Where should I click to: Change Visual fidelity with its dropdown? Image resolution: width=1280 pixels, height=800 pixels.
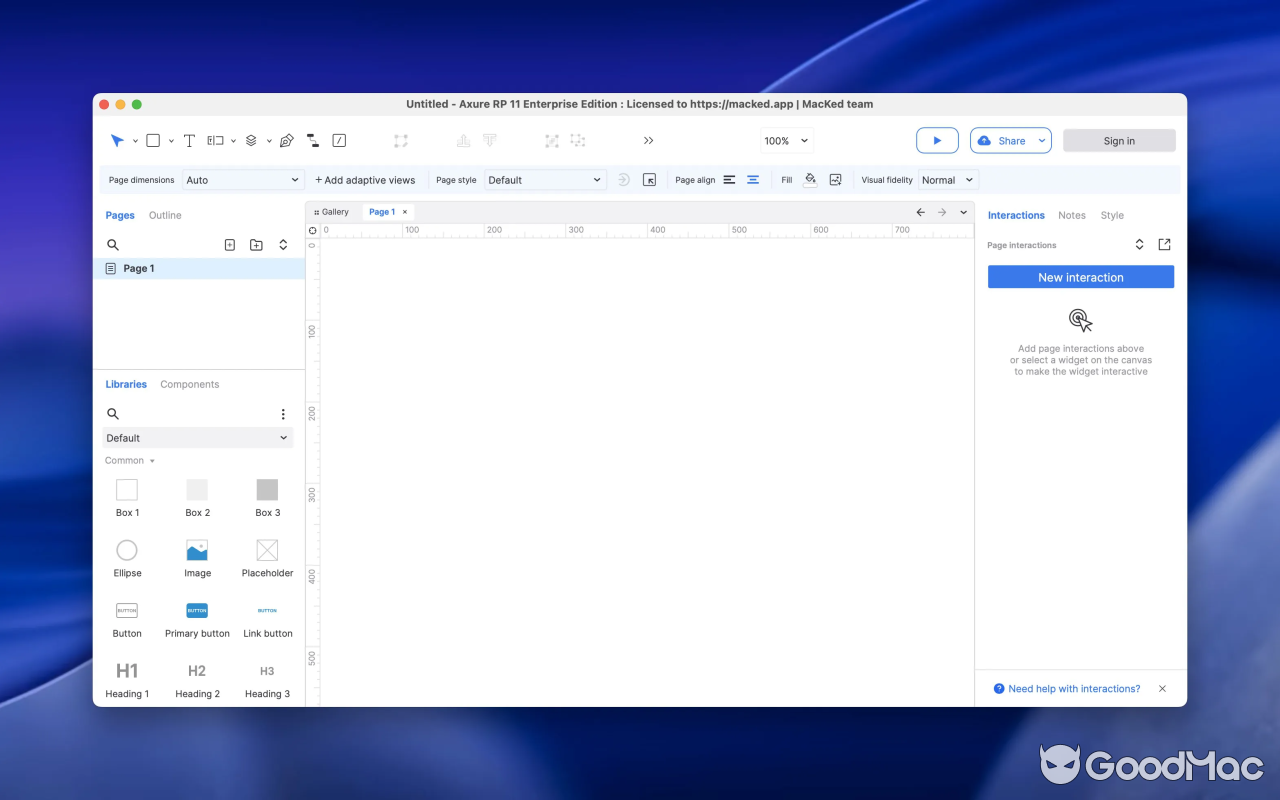pos(947,180)
